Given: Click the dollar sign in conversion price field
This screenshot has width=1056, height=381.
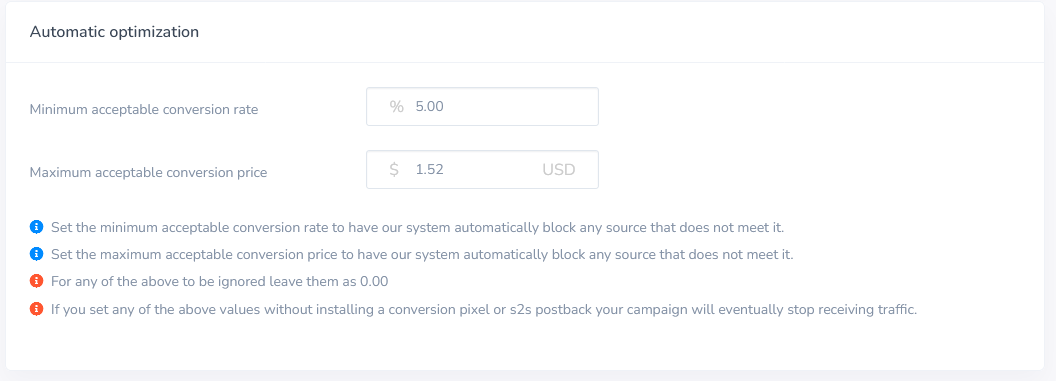Looking at the screenshot, I should [394, 170].
